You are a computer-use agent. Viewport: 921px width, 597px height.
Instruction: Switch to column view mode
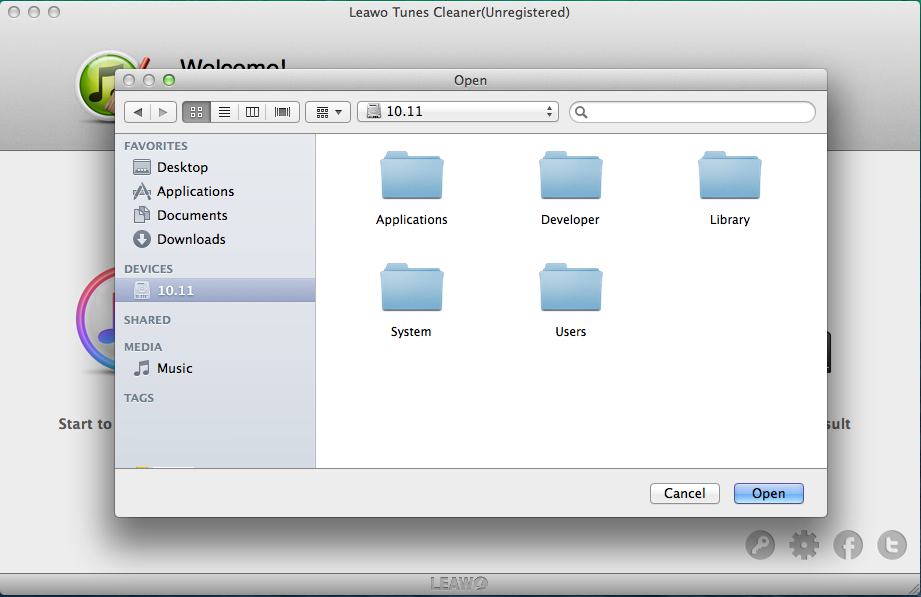(253, 112)
